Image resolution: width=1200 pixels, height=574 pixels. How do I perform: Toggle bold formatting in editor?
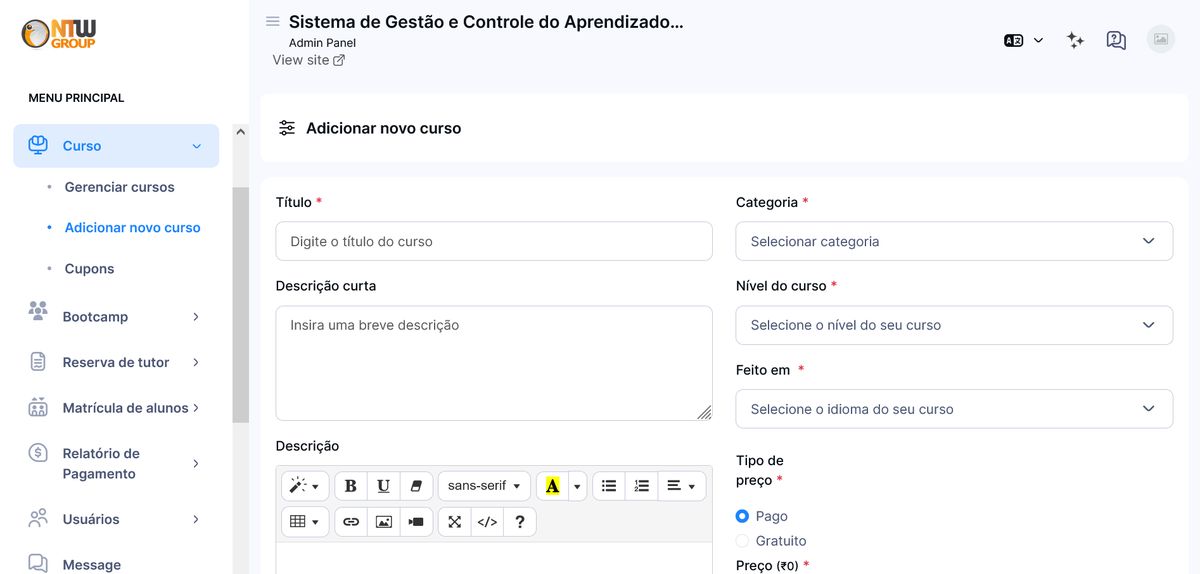coord(351,486)
